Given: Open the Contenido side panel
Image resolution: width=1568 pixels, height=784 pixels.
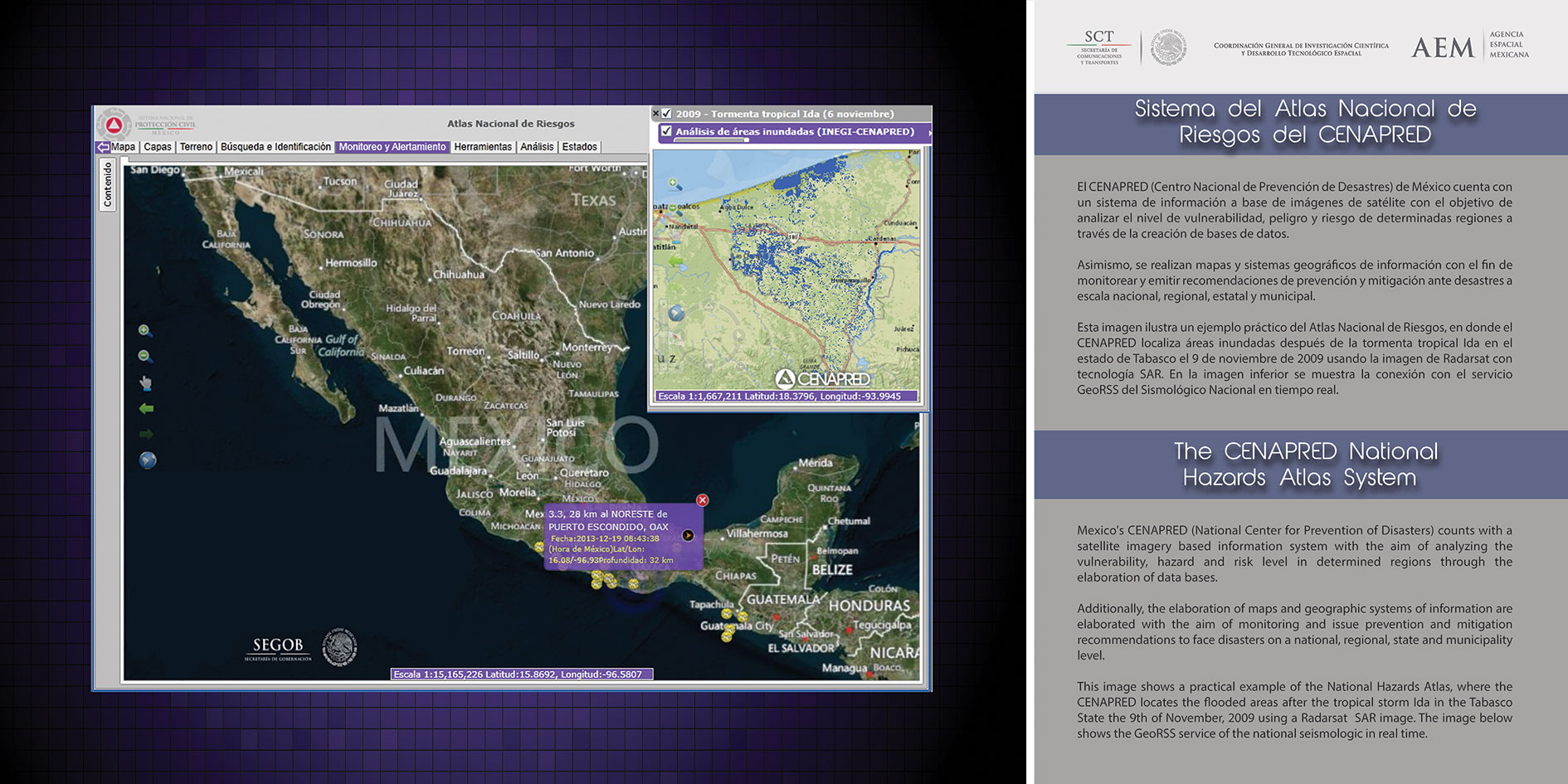Looking at the screenshot, I should [x=107, y=185].
